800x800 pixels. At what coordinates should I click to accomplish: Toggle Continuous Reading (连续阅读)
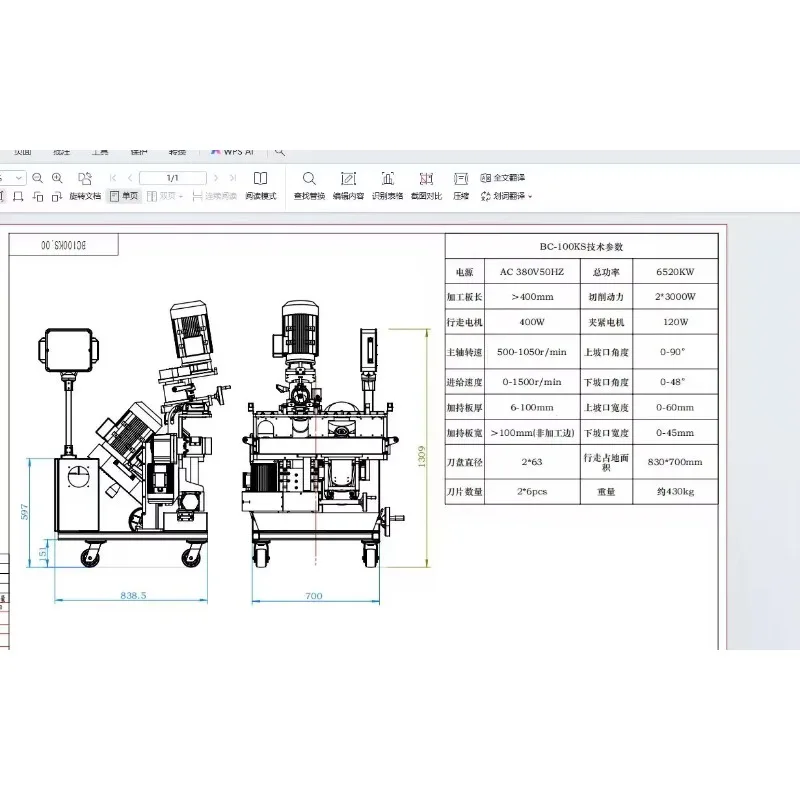(x=215, y=196)
